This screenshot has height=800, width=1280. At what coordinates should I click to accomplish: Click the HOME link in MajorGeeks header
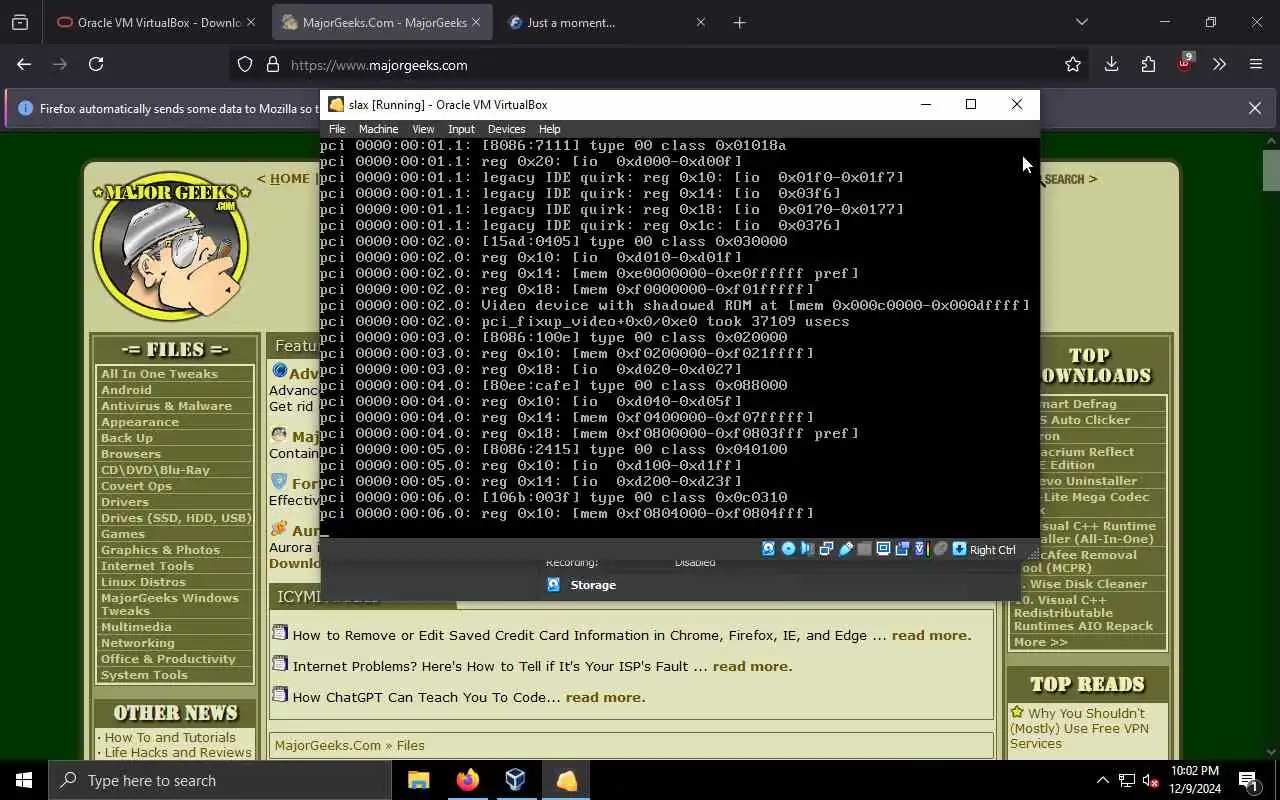289,179
